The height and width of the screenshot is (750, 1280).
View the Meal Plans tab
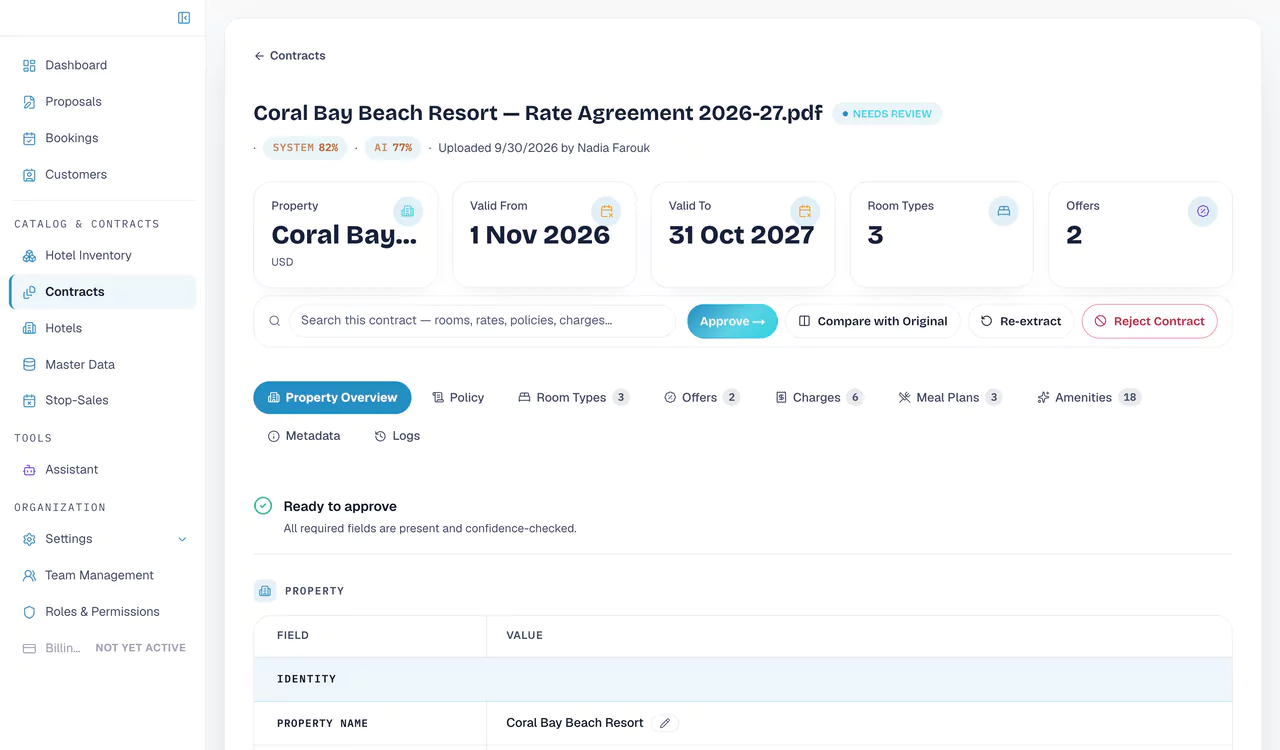point(950,398)
